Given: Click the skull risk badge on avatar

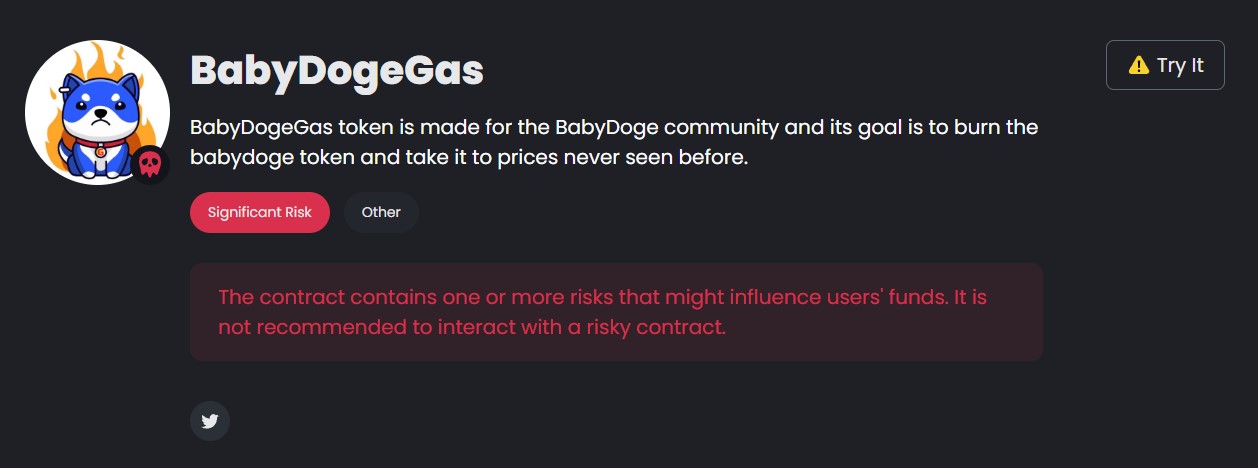Looking at the screenshot, I should click(x=150, y=164).
